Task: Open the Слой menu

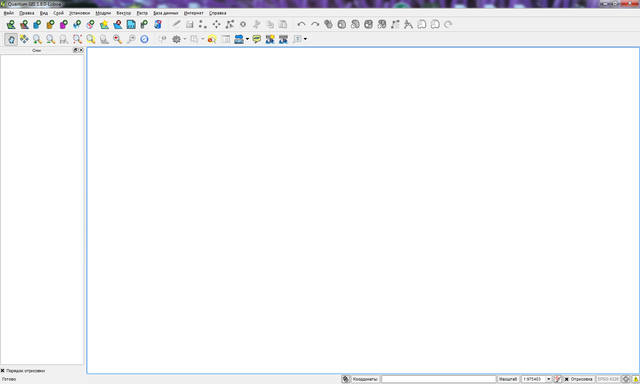Action: point(58,13)
